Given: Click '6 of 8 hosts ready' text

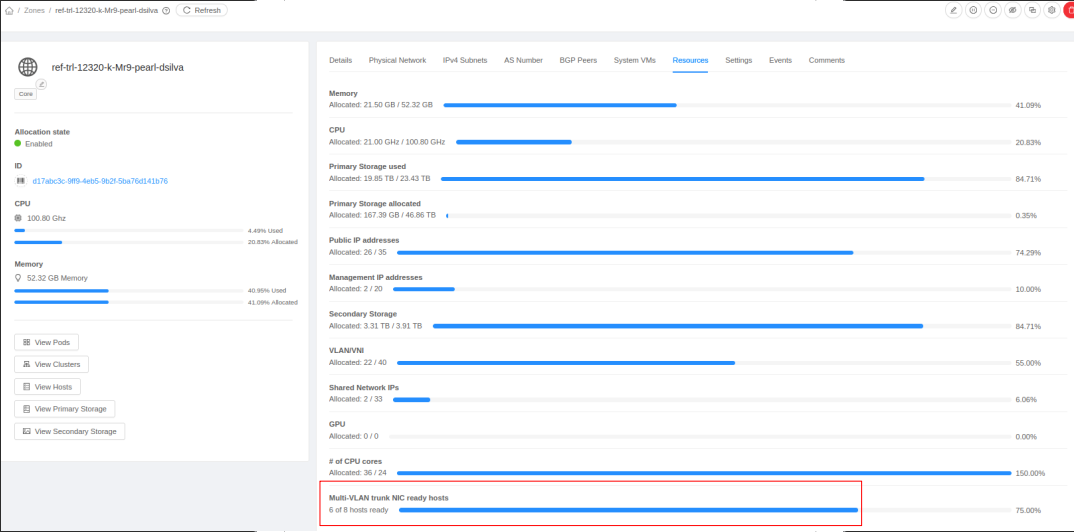Looking at the screenshot, I should point(358,510).
